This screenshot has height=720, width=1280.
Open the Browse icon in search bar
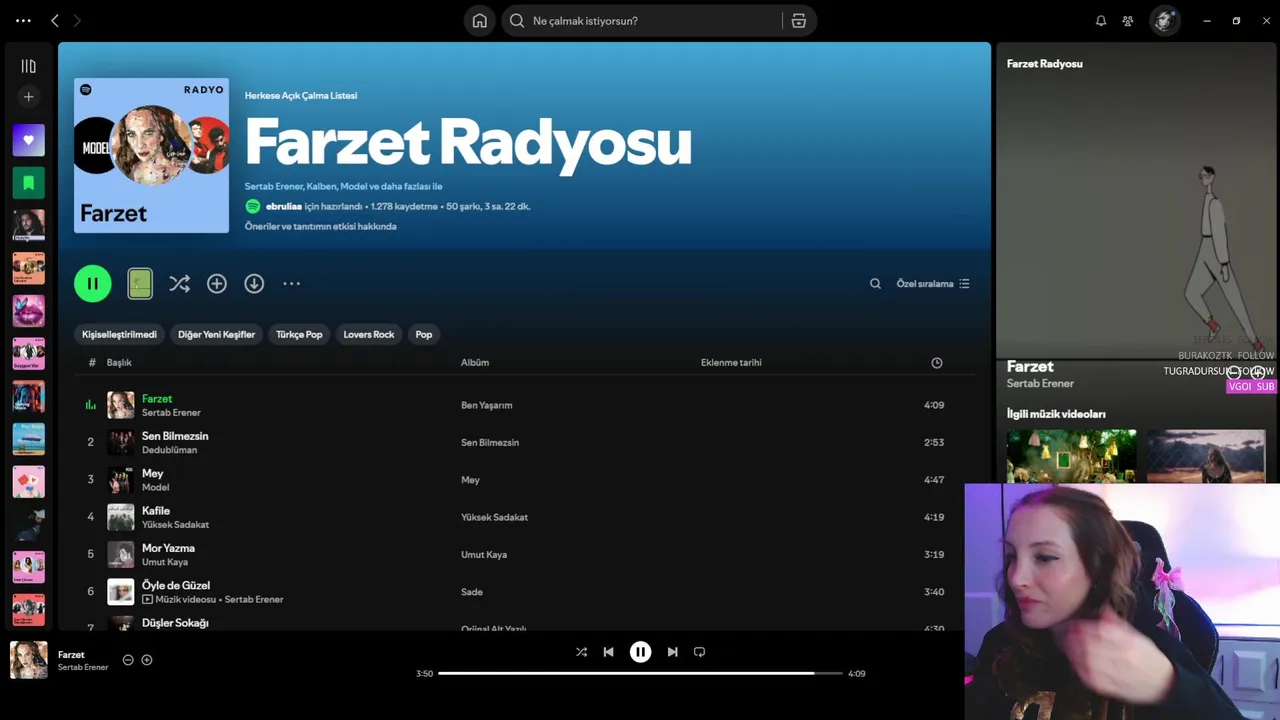(x=799, y=21)
